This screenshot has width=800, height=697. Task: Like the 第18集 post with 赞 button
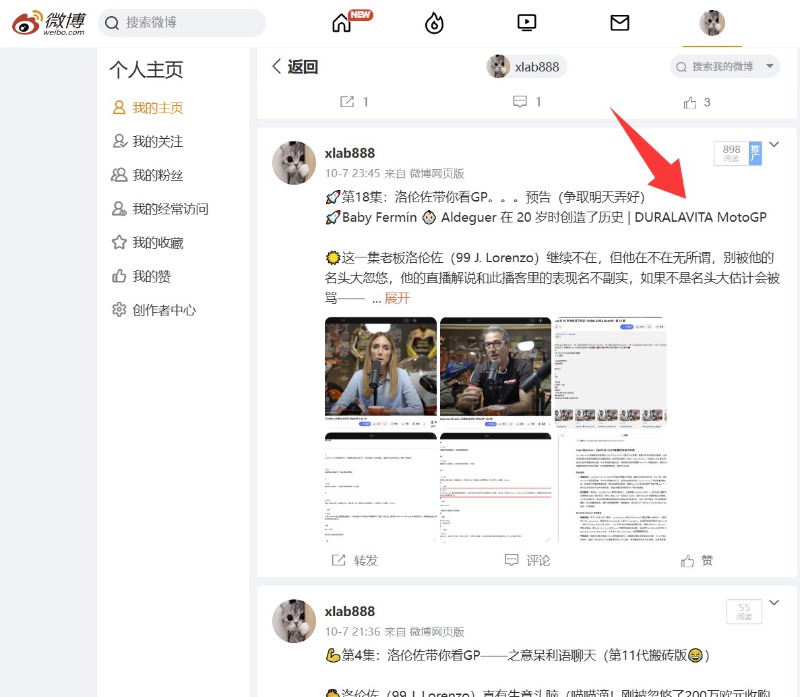(697, 560)
